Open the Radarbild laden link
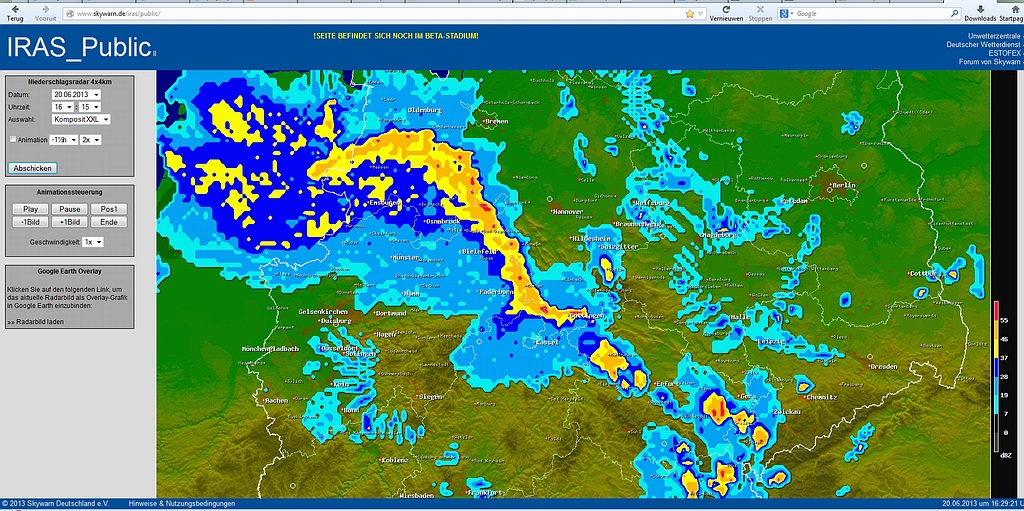This screenshot has width=1024, height=511. click(x=36, y=321)
